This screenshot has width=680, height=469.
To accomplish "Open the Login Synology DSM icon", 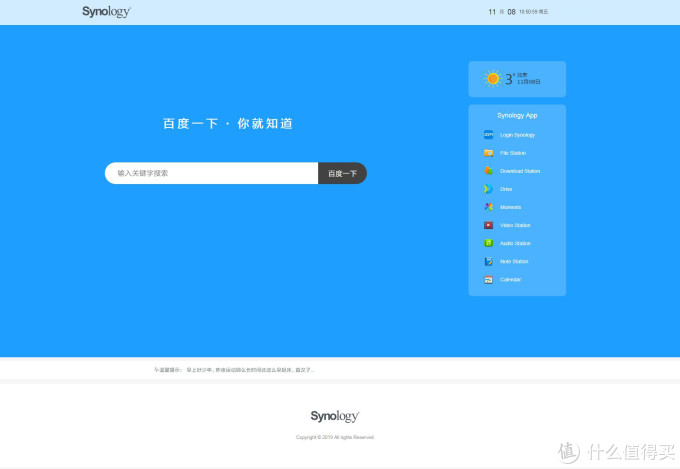I will point(488,134).
